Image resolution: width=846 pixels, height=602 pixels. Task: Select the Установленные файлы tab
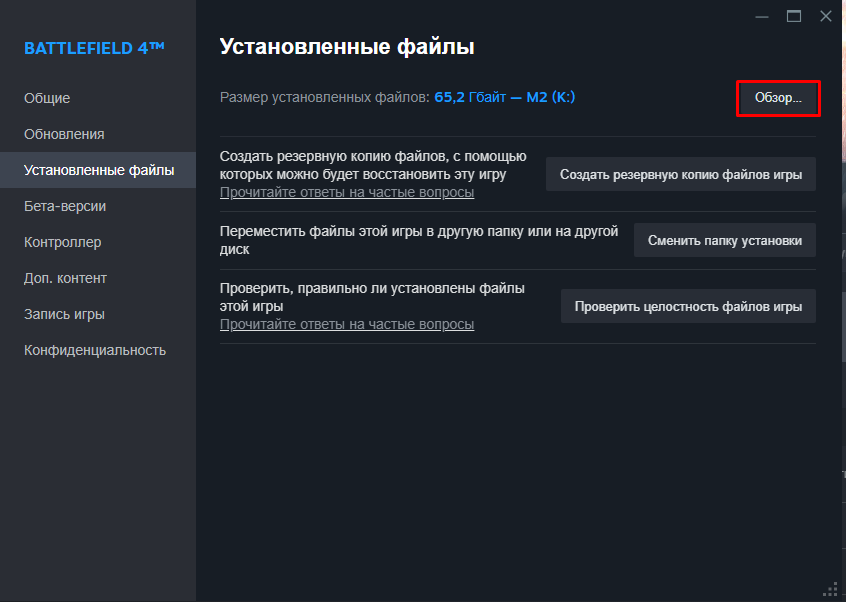click(x=99, y=170)
